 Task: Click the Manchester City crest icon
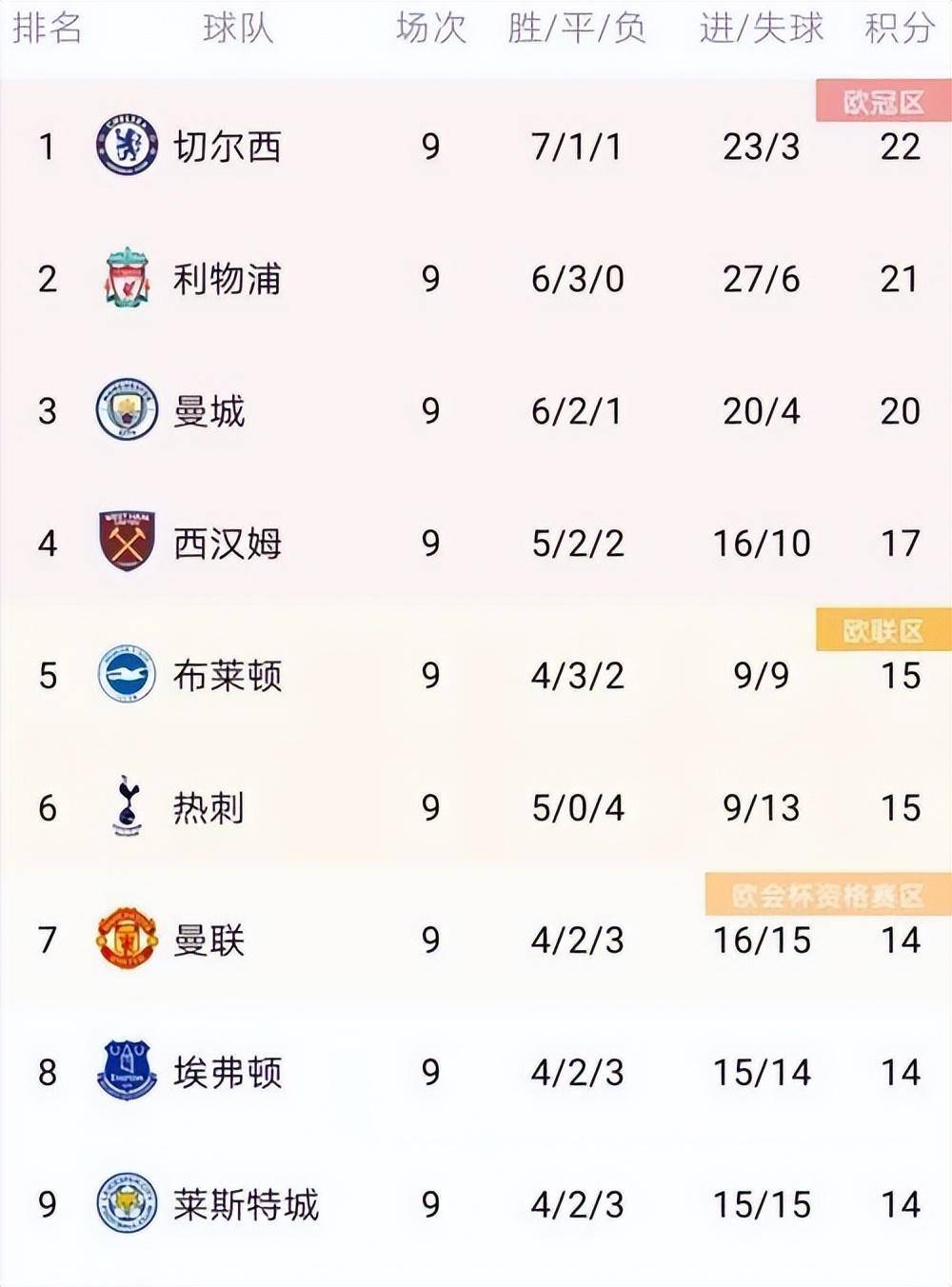[x=127, y=410]
